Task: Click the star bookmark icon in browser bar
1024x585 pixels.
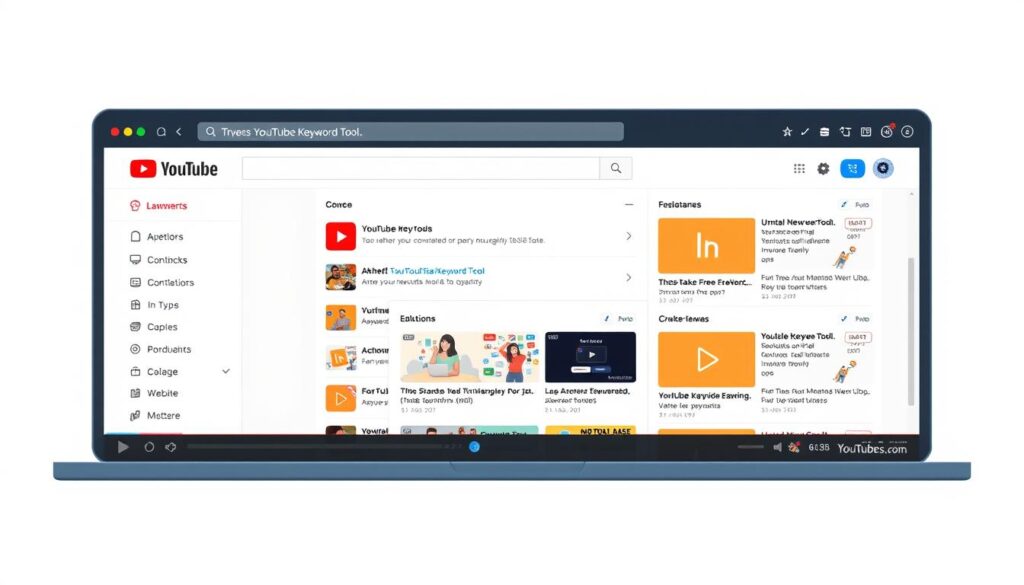Action: pos(787,132)
